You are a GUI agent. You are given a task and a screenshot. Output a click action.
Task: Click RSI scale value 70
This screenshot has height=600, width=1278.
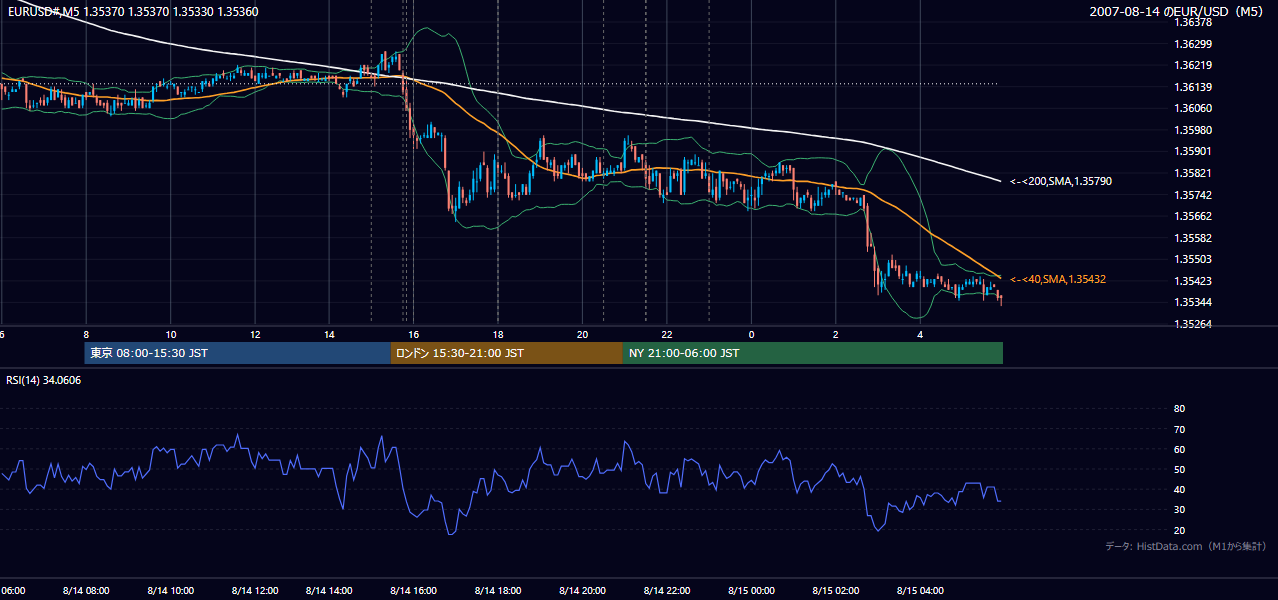[x=1179, y=430]
